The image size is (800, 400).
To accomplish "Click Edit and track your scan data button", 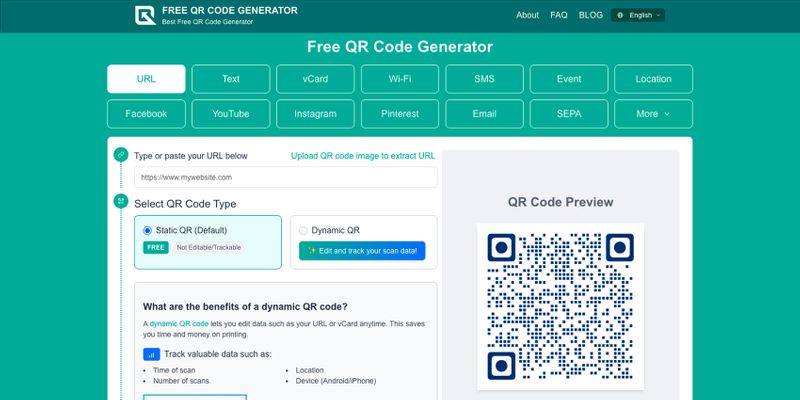I will pyautogui.click(x=362, y=251).
